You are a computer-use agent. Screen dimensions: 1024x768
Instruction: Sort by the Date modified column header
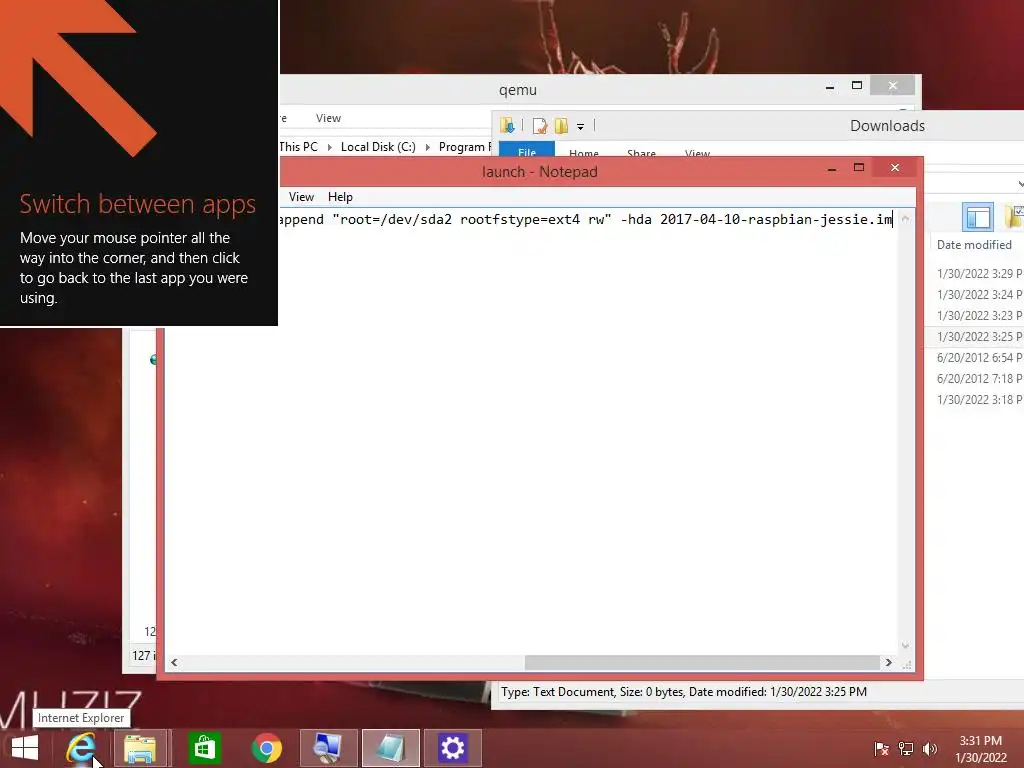coord(976,245)
